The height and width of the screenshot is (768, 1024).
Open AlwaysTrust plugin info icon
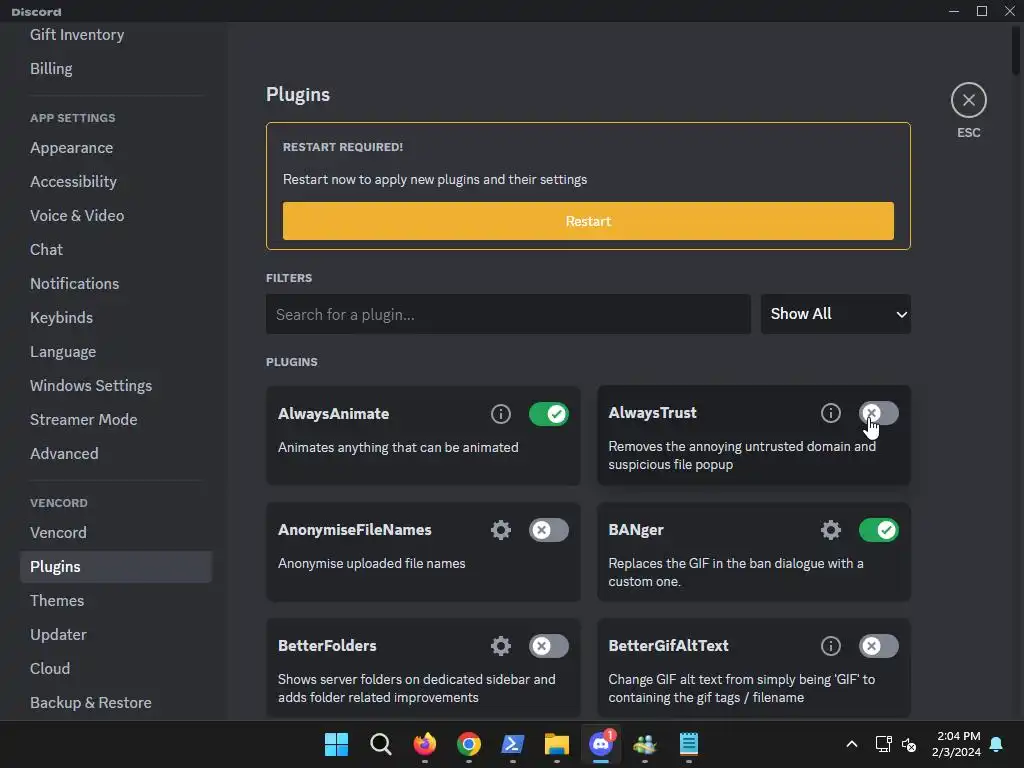(831, 413)
